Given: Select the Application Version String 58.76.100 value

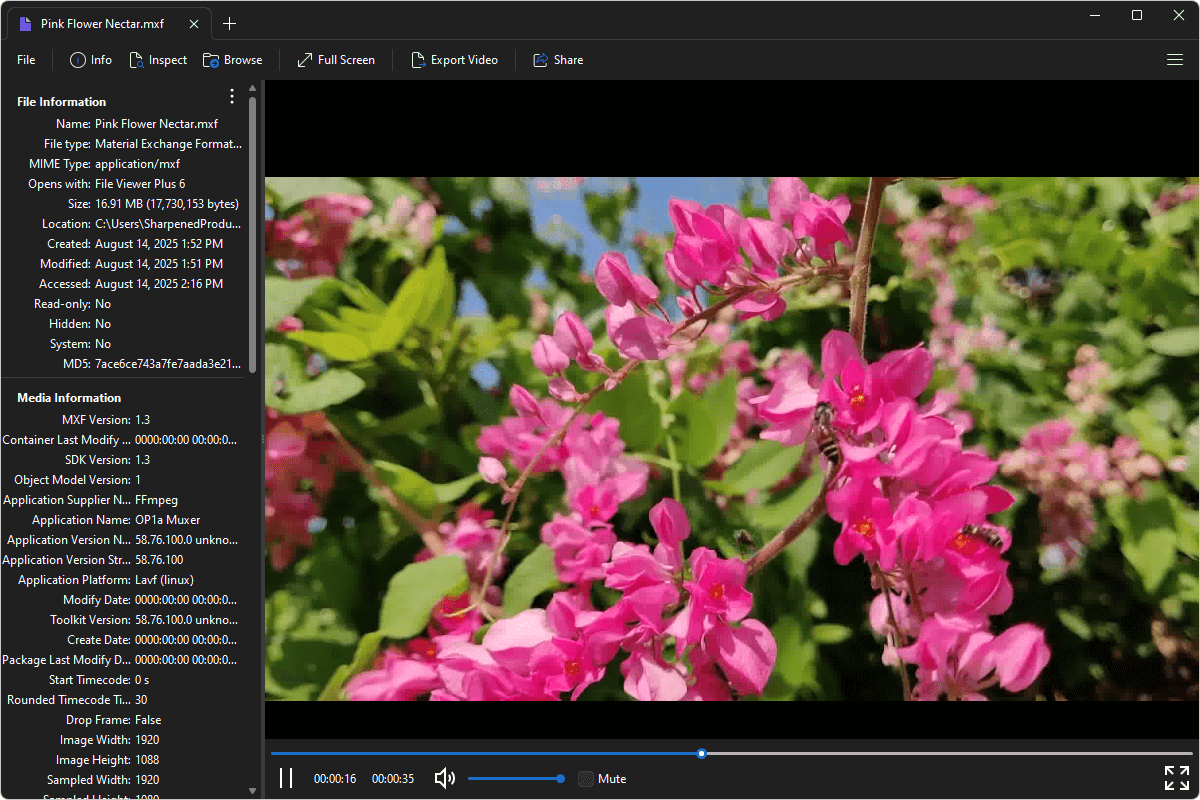Looking at the screenshot, I should pos(159,560).
